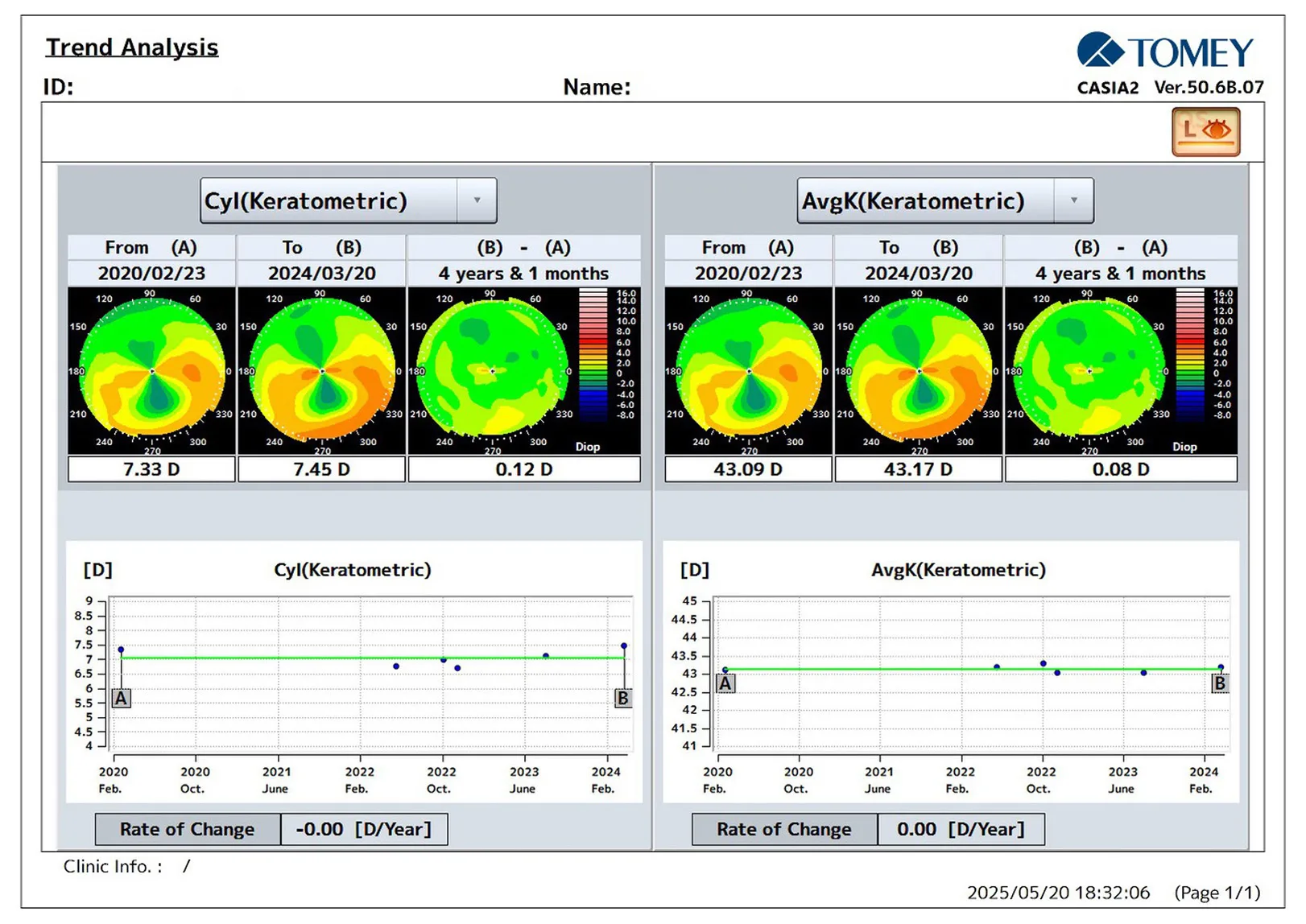Click the Cyl panel To (B) header
This screenshot has height=924, width=1306.
[322, 247]
